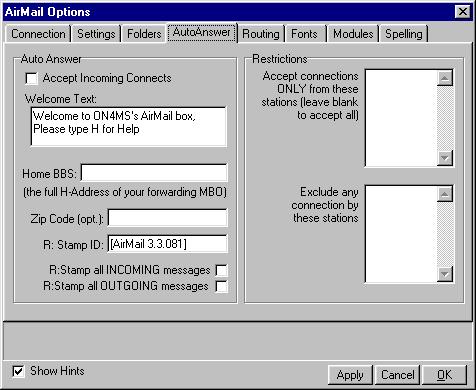This screenshot has height=390, width=476.
Task: Open the Settings tab
Action: [96, 34]
